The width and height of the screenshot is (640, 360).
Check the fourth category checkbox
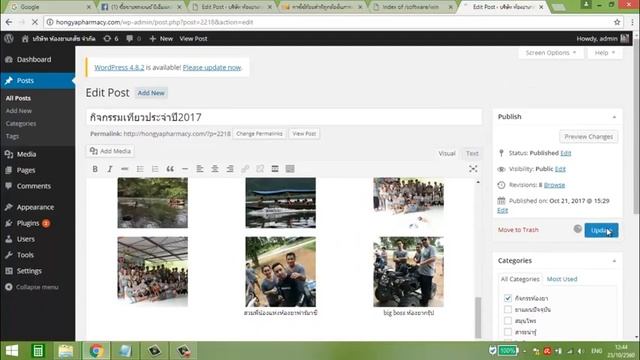[x=508, y=331]
